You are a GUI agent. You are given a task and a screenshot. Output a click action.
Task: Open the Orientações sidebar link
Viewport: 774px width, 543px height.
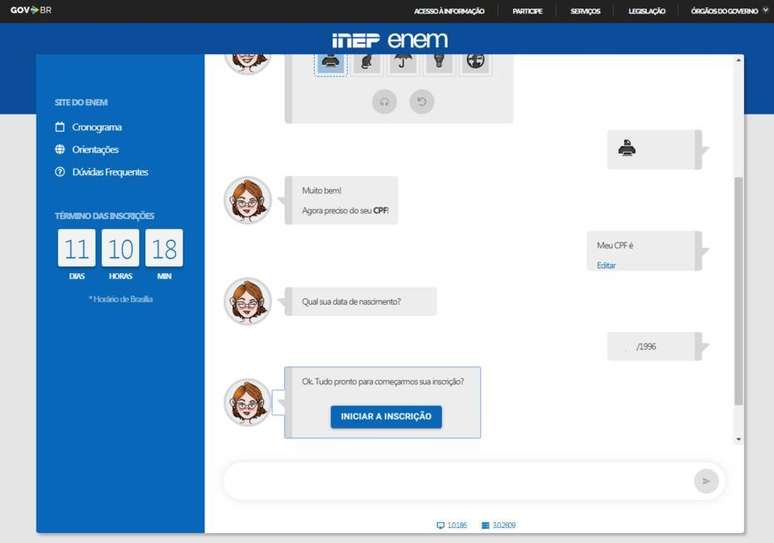click(95, 150)
